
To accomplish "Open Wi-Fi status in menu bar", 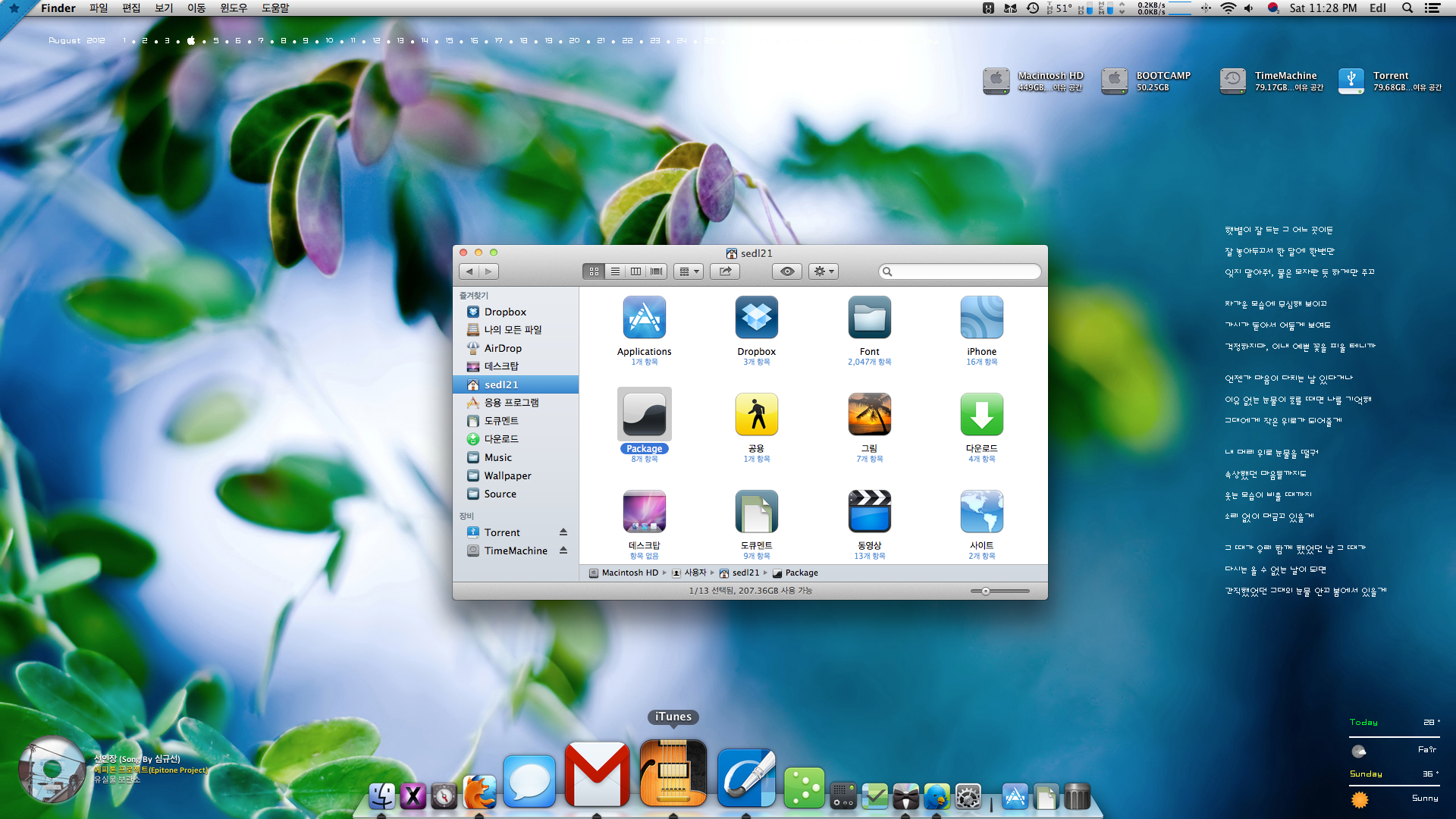I will tap(1228, 8).
